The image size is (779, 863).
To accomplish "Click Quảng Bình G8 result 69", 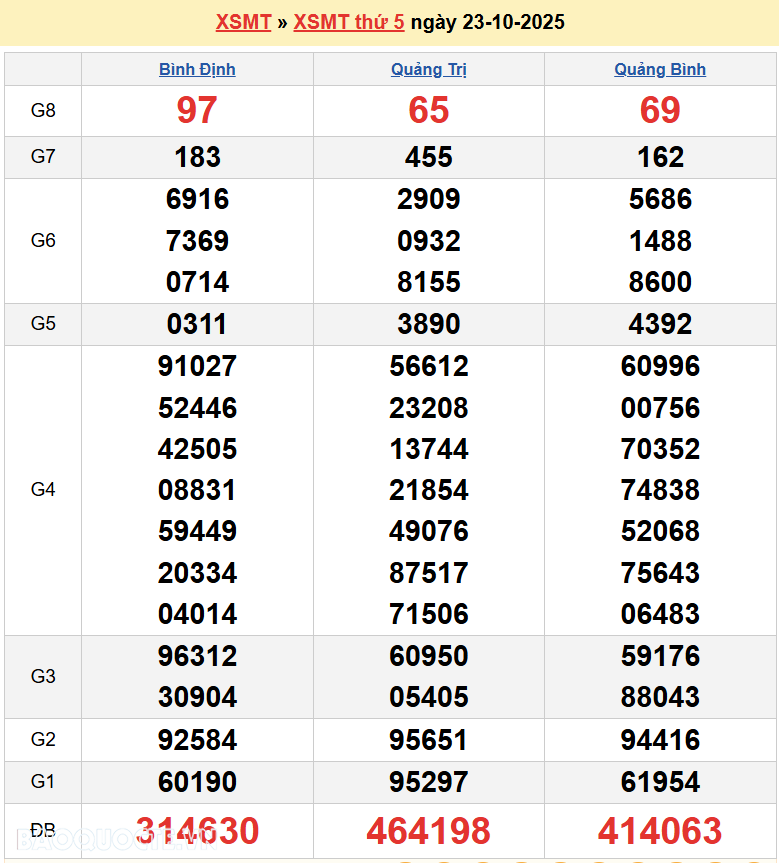I will click(x=660, y=110).
